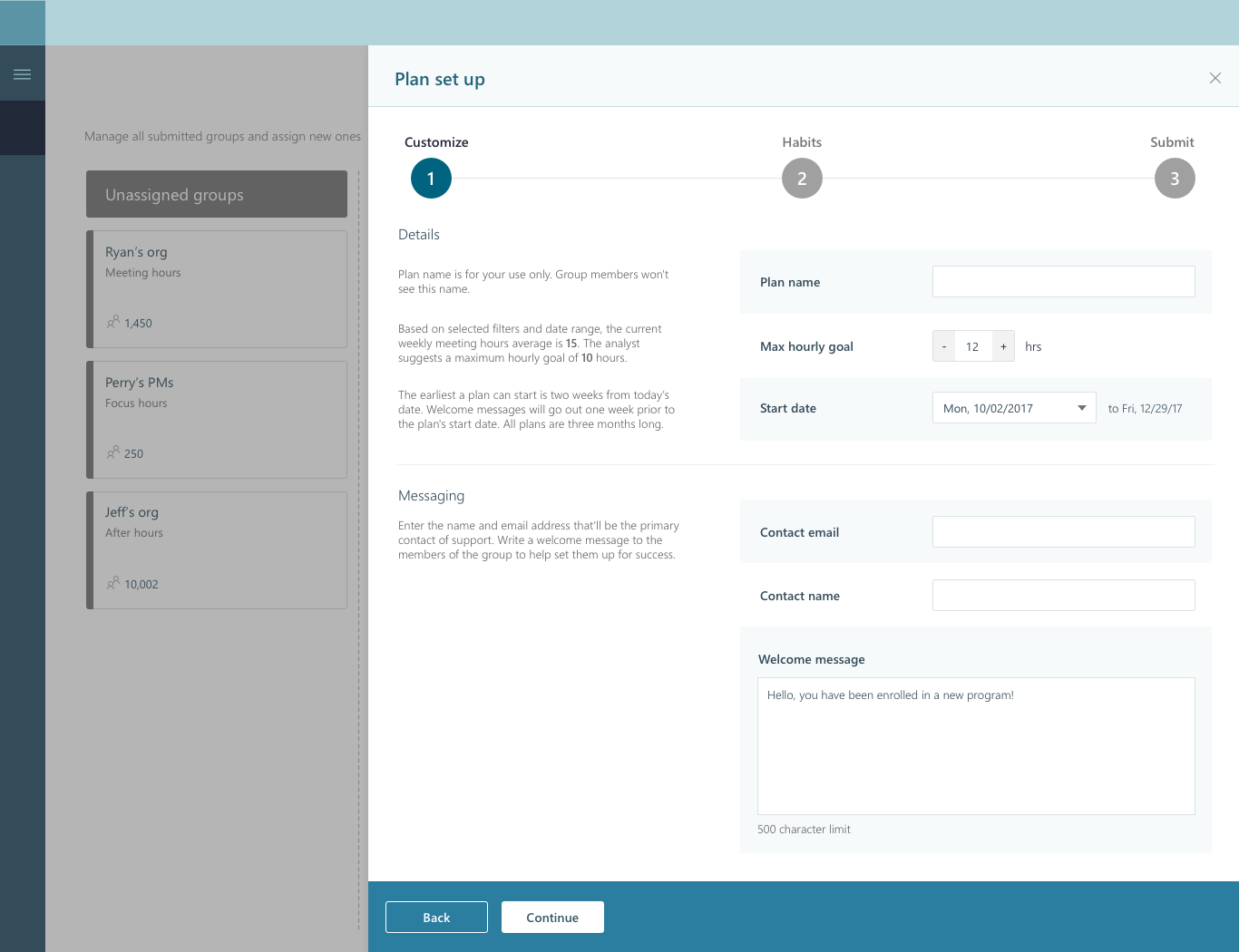Decrease max hourly goal with minus control

pos(943,345)
